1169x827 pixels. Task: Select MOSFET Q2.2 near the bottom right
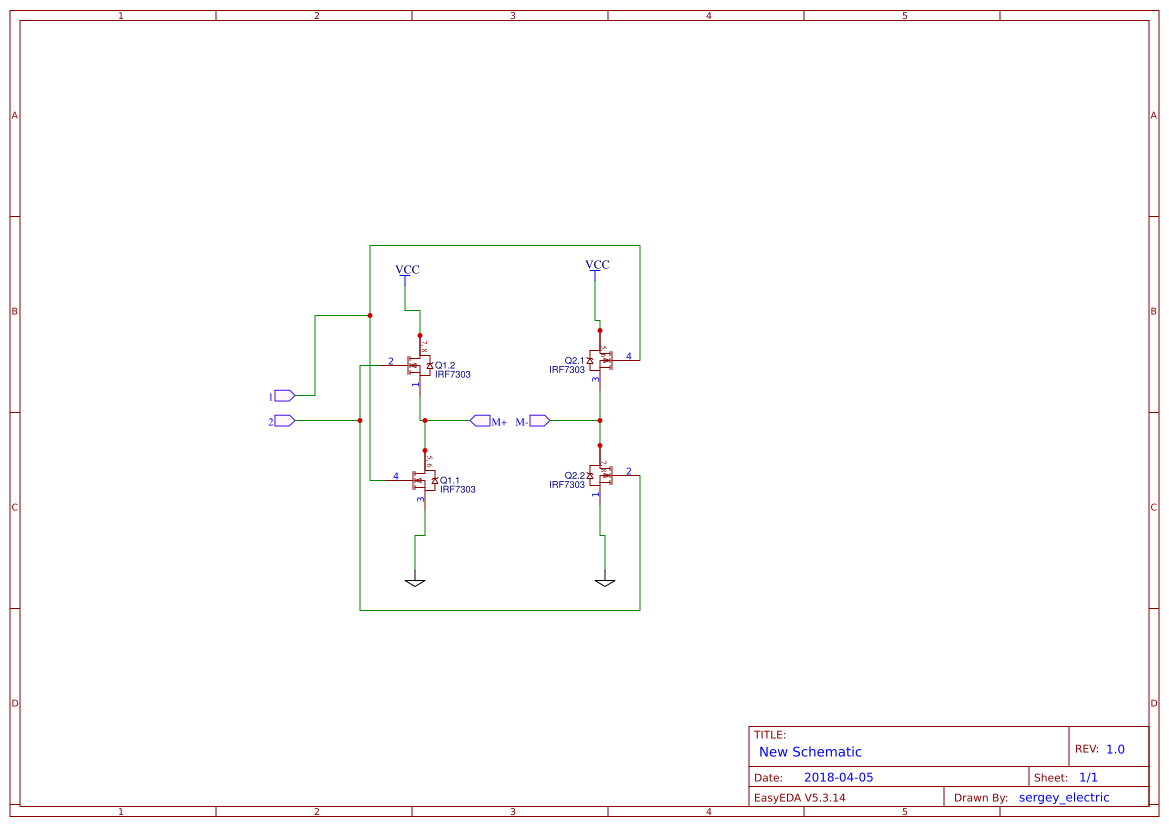604,474
